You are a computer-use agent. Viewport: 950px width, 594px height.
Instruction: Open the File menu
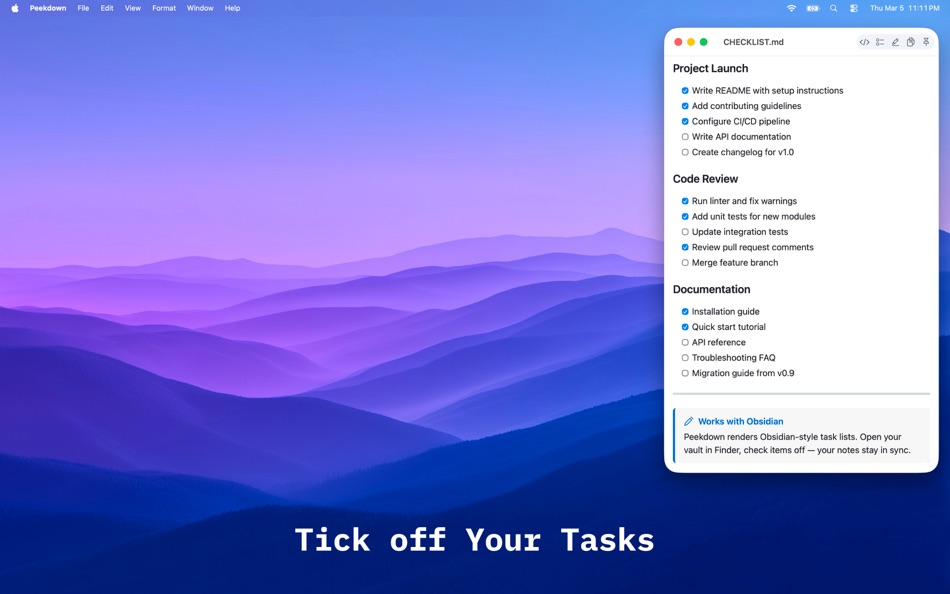[83, 8]
